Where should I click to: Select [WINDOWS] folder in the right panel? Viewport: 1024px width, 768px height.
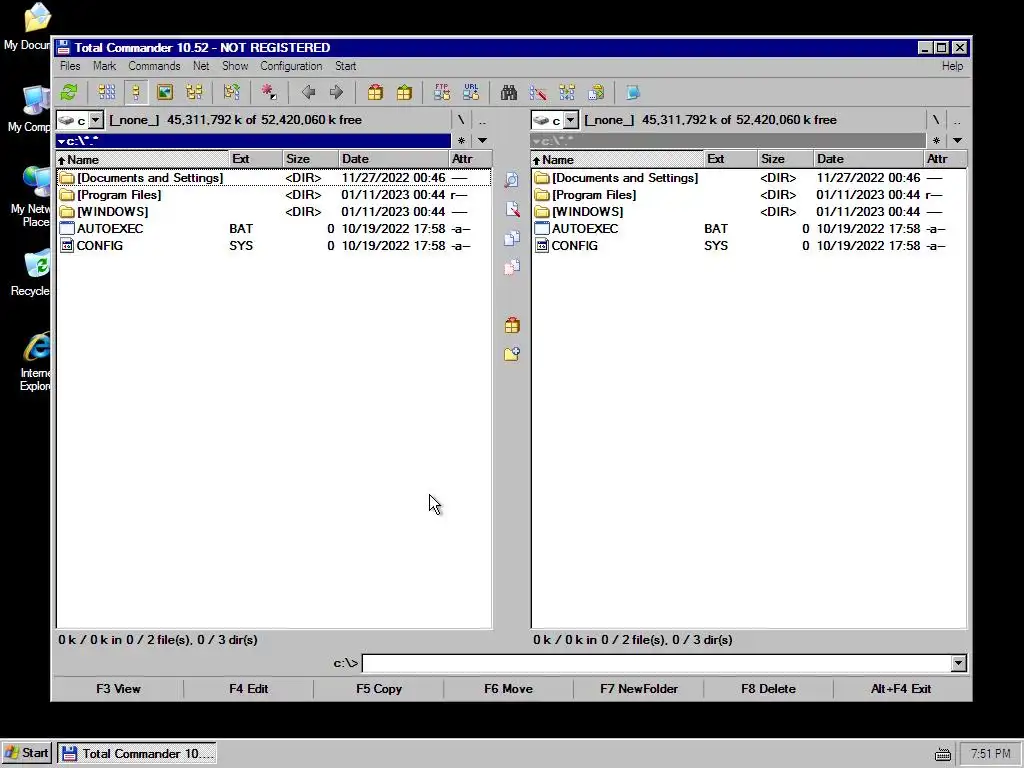tap(748, 212)
